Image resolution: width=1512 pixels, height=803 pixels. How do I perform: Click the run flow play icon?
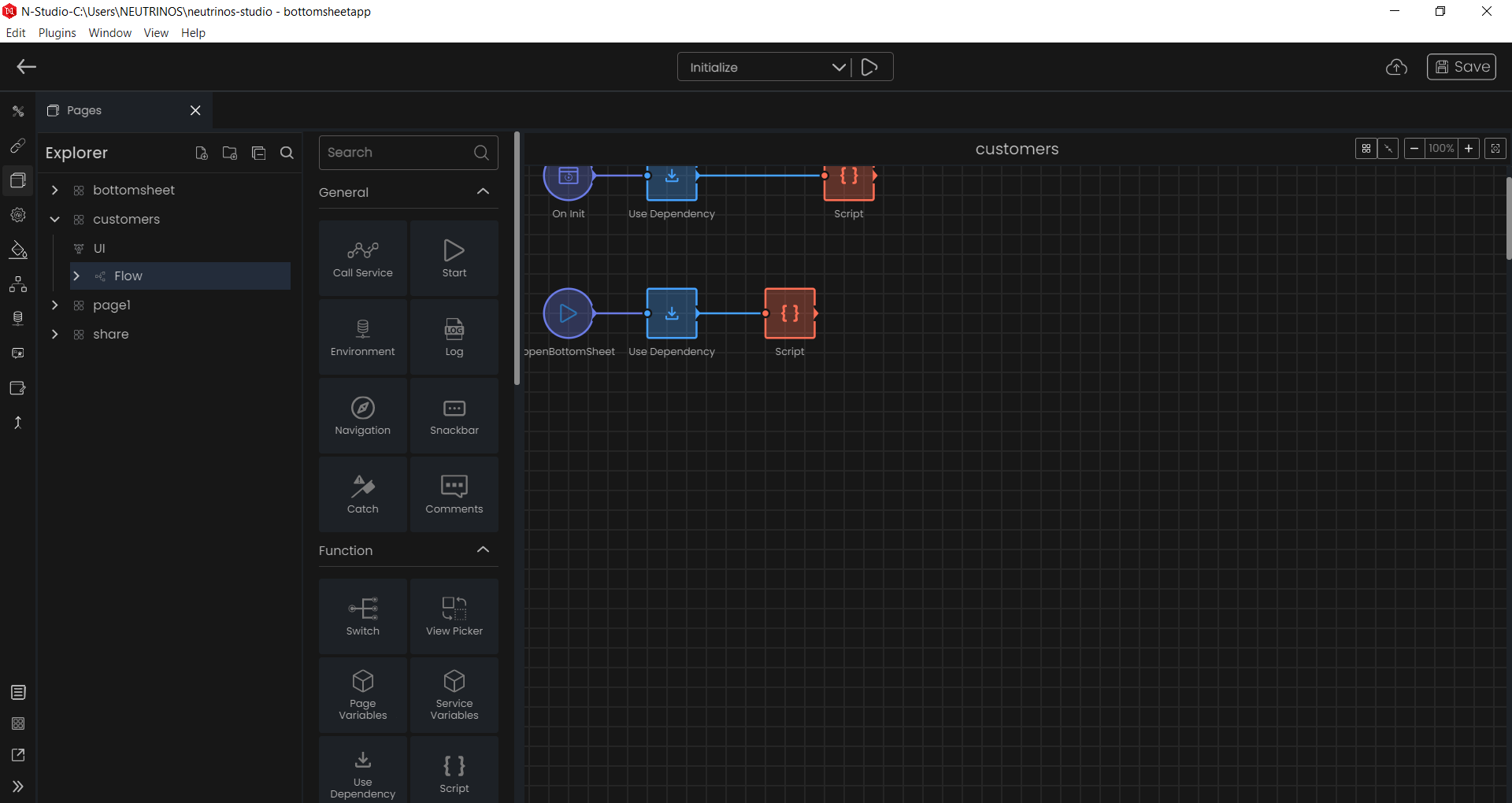click(869, 67)
